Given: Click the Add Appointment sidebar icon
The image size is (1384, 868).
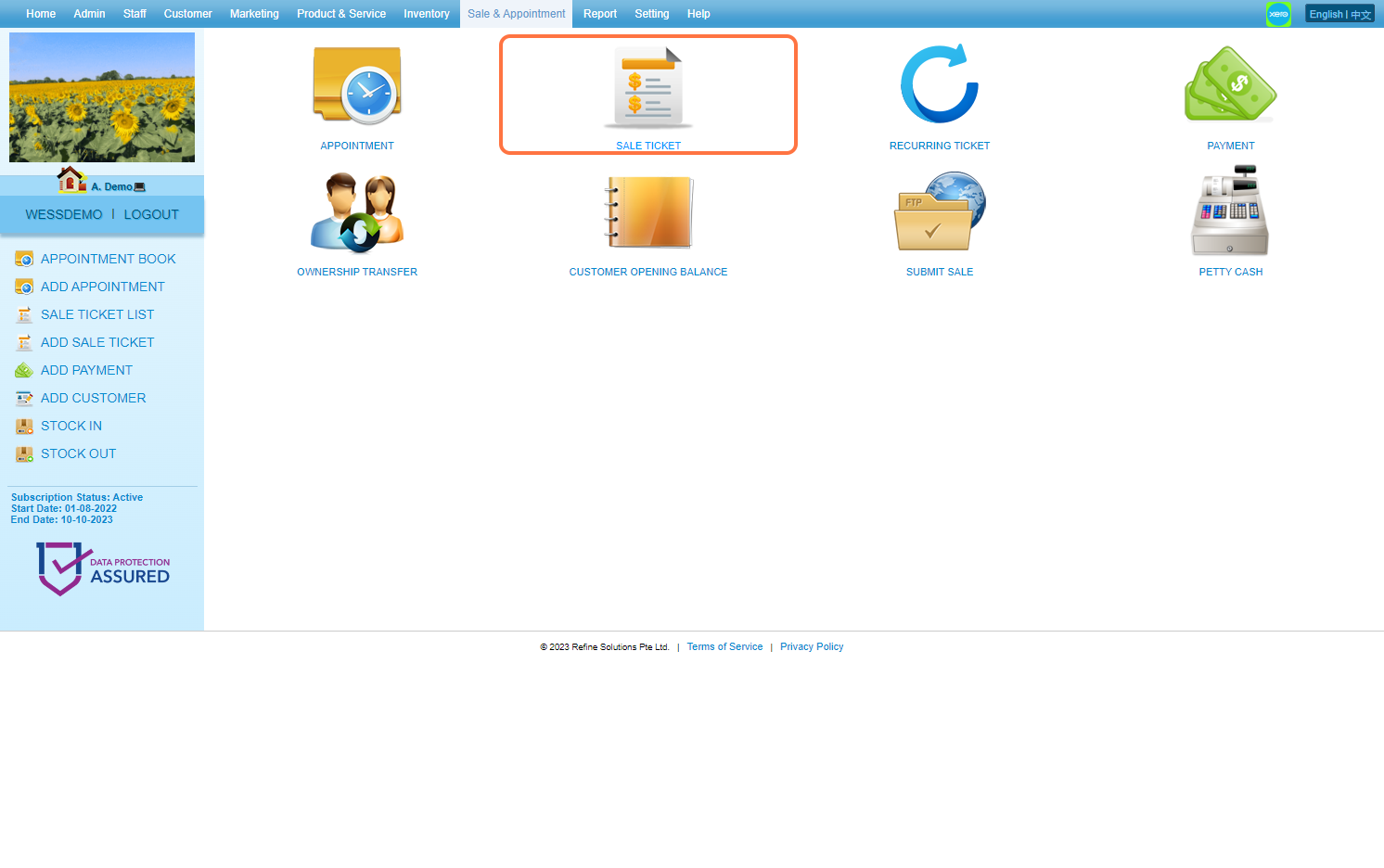Looking at the screenshot, I should [24, 287].
